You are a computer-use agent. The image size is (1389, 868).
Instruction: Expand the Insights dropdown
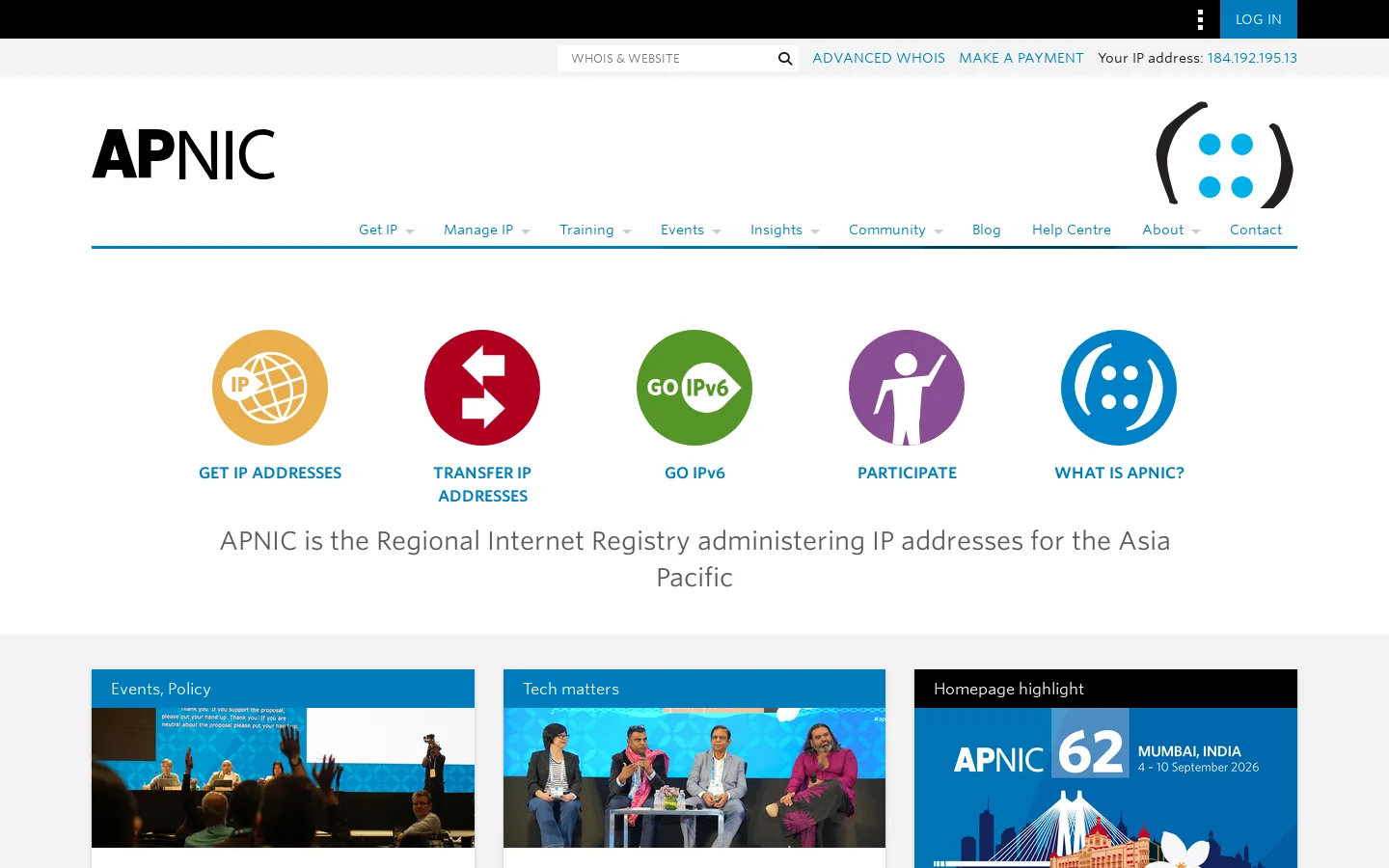pos(784,230)
